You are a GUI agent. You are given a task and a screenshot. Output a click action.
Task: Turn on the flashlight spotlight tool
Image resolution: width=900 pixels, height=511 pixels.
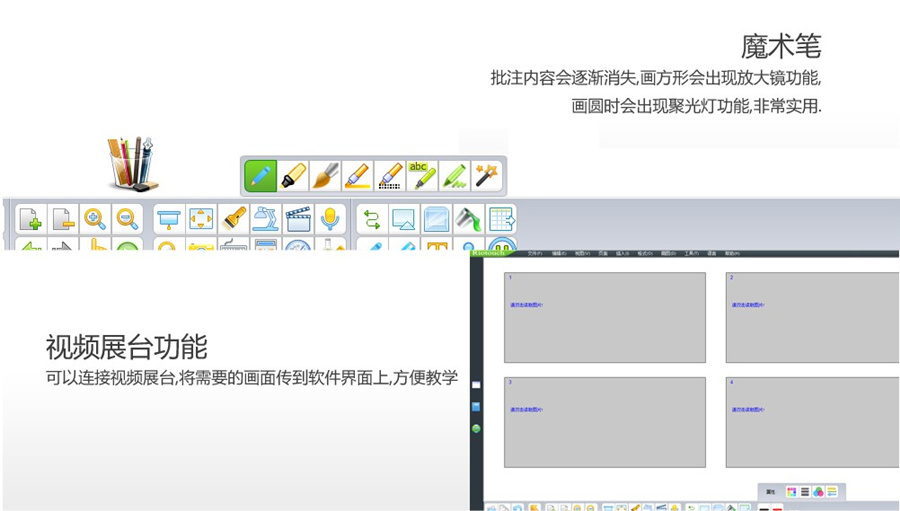pos(234,219)
